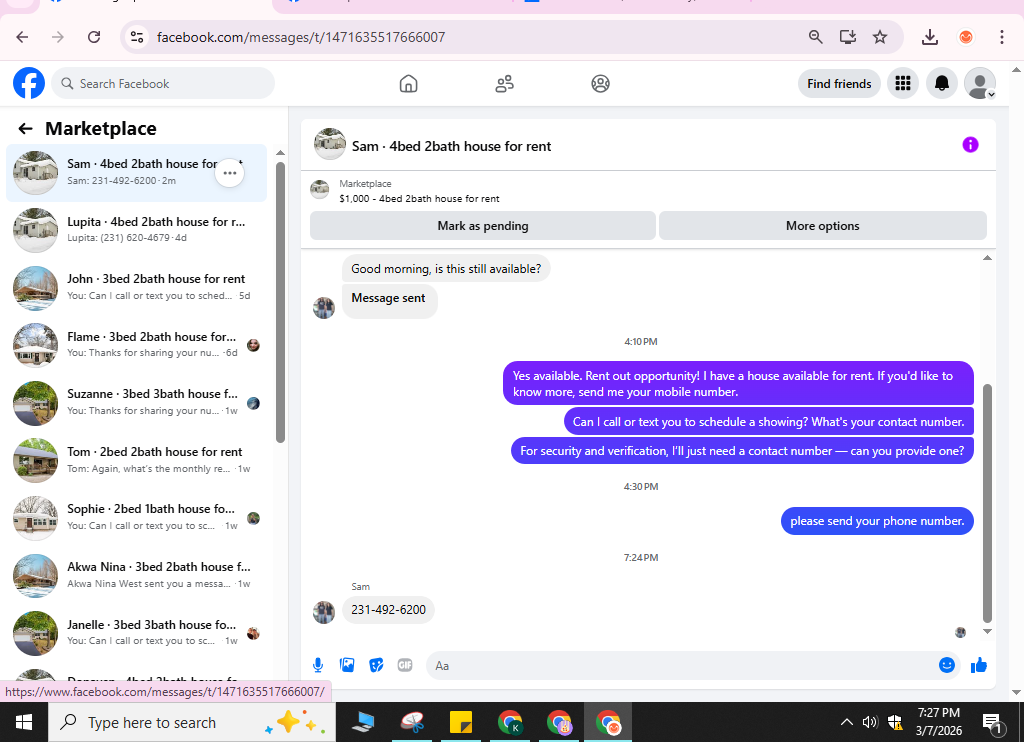Choose a GIF icon

click(405, 665)
